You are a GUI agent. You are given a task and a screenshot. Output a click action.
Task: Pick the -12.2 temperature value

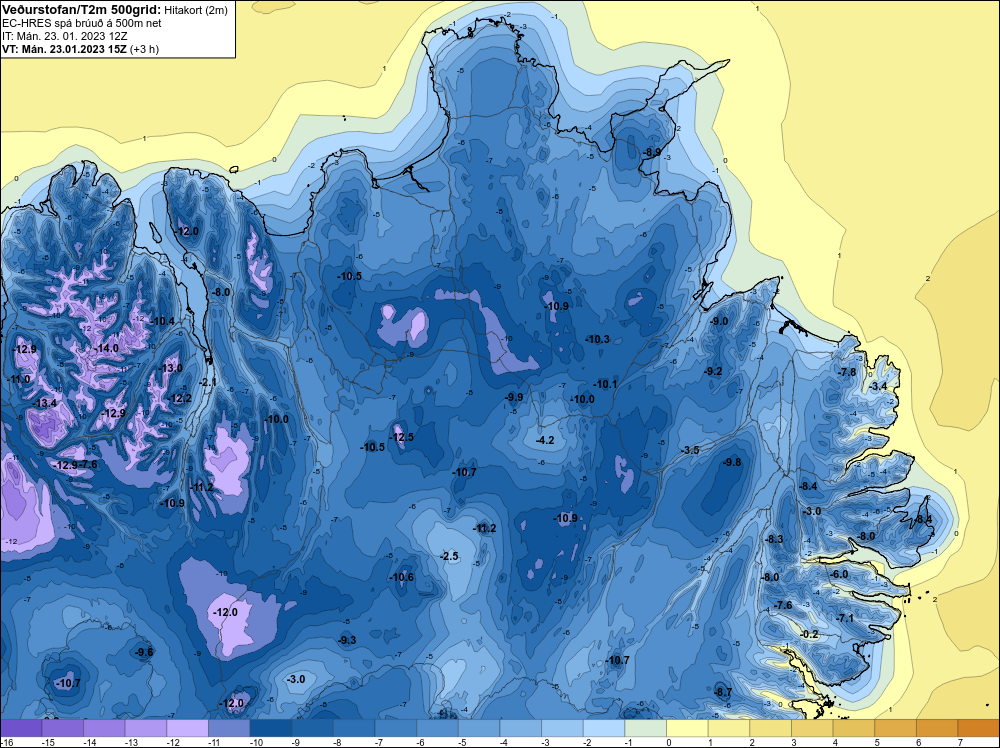tap(180, 398)
